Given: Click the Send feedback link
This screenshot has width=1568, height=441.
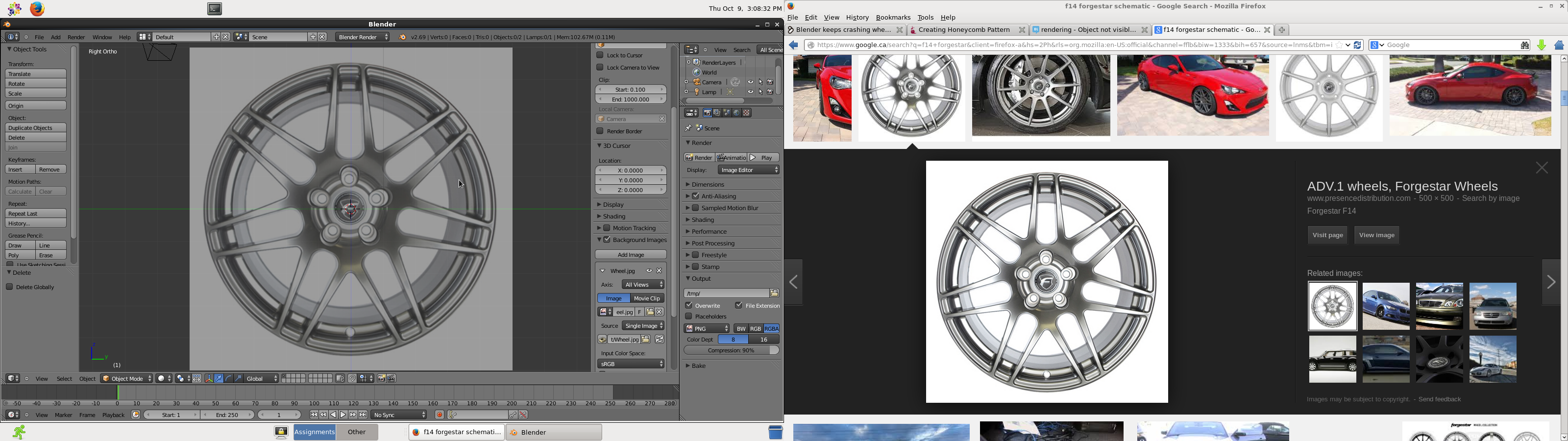Looking at the screenshot, I should point(1440,399).
